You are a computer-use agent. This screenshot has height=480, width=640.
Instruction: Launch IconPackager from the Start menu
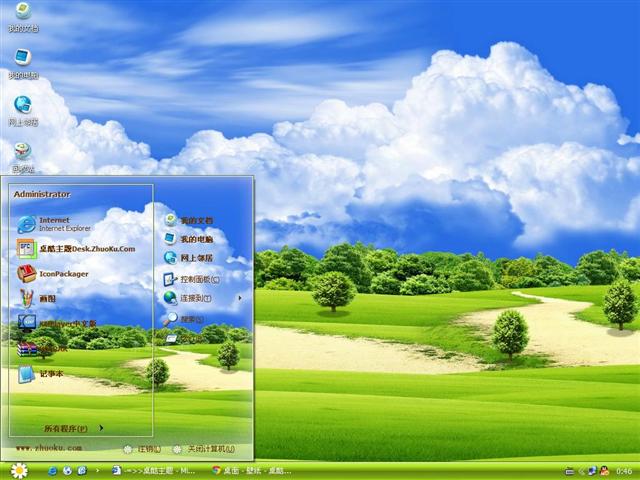coord(53,273)
